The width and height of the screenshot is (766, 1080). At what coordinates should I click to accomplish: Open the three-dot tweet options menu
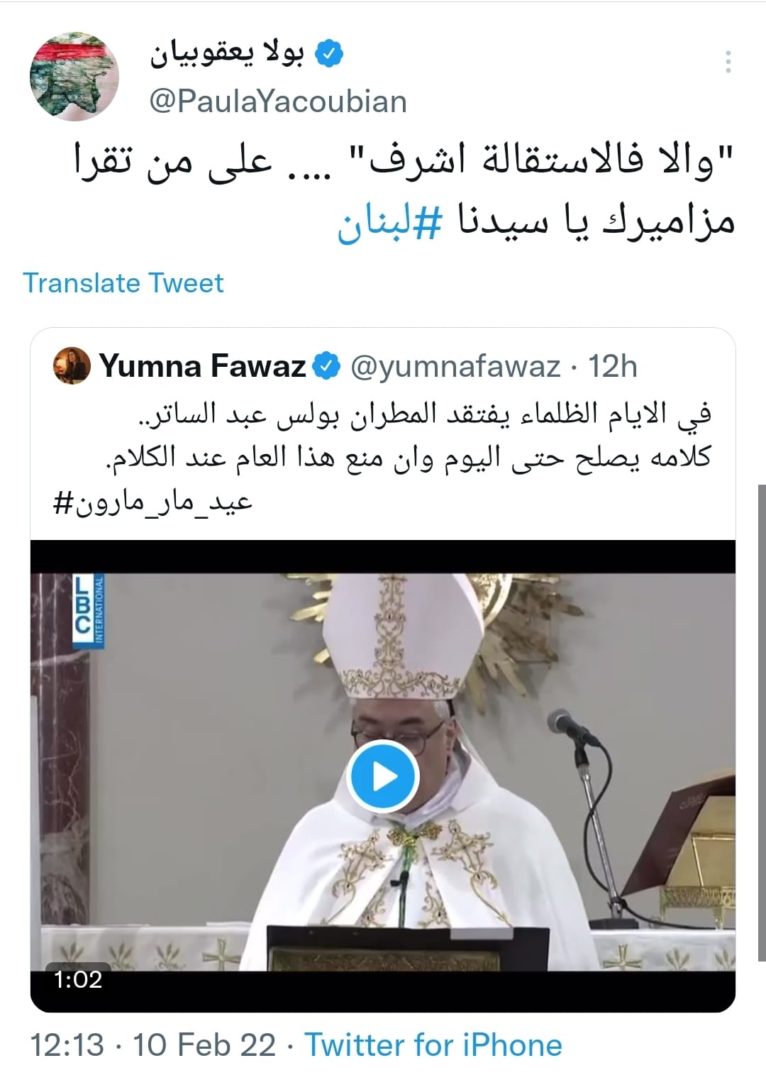[x=728, y=62]
